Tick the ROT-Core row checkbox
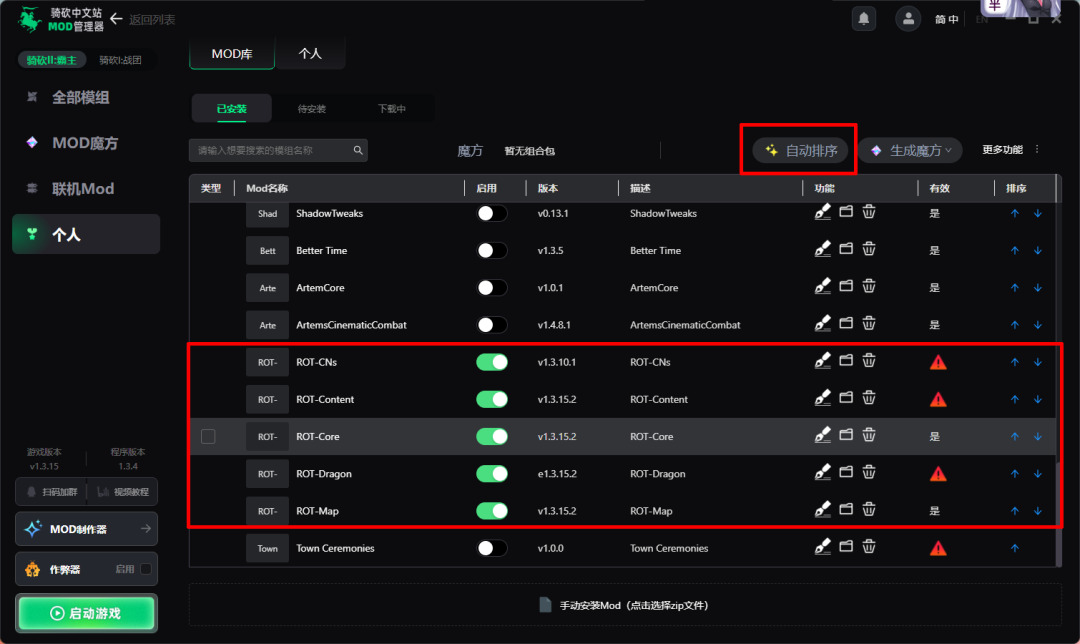This screenshot has width=1080, height=644. coord(208,437)
